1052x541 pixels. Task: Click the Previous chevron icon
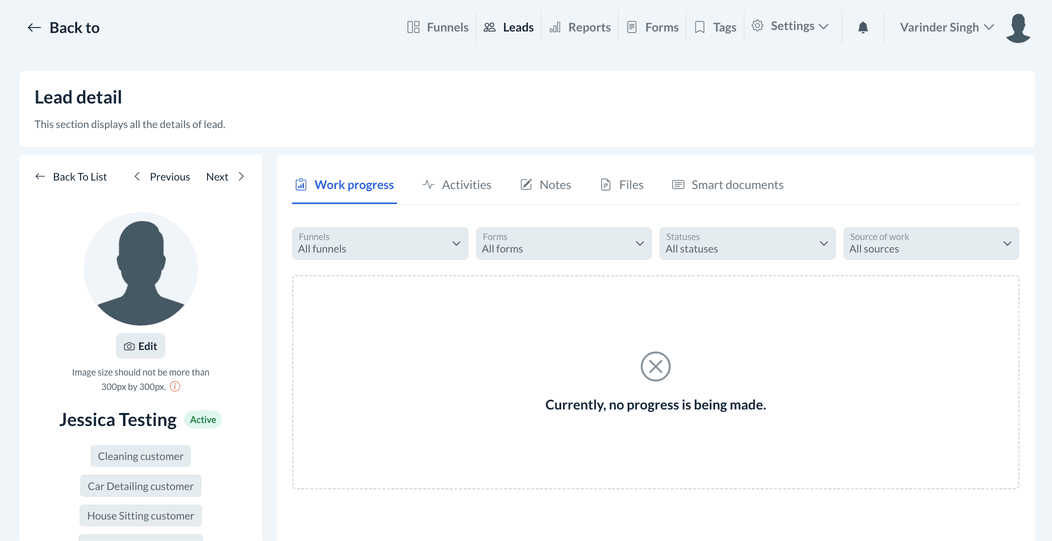(x=138, y=177)
